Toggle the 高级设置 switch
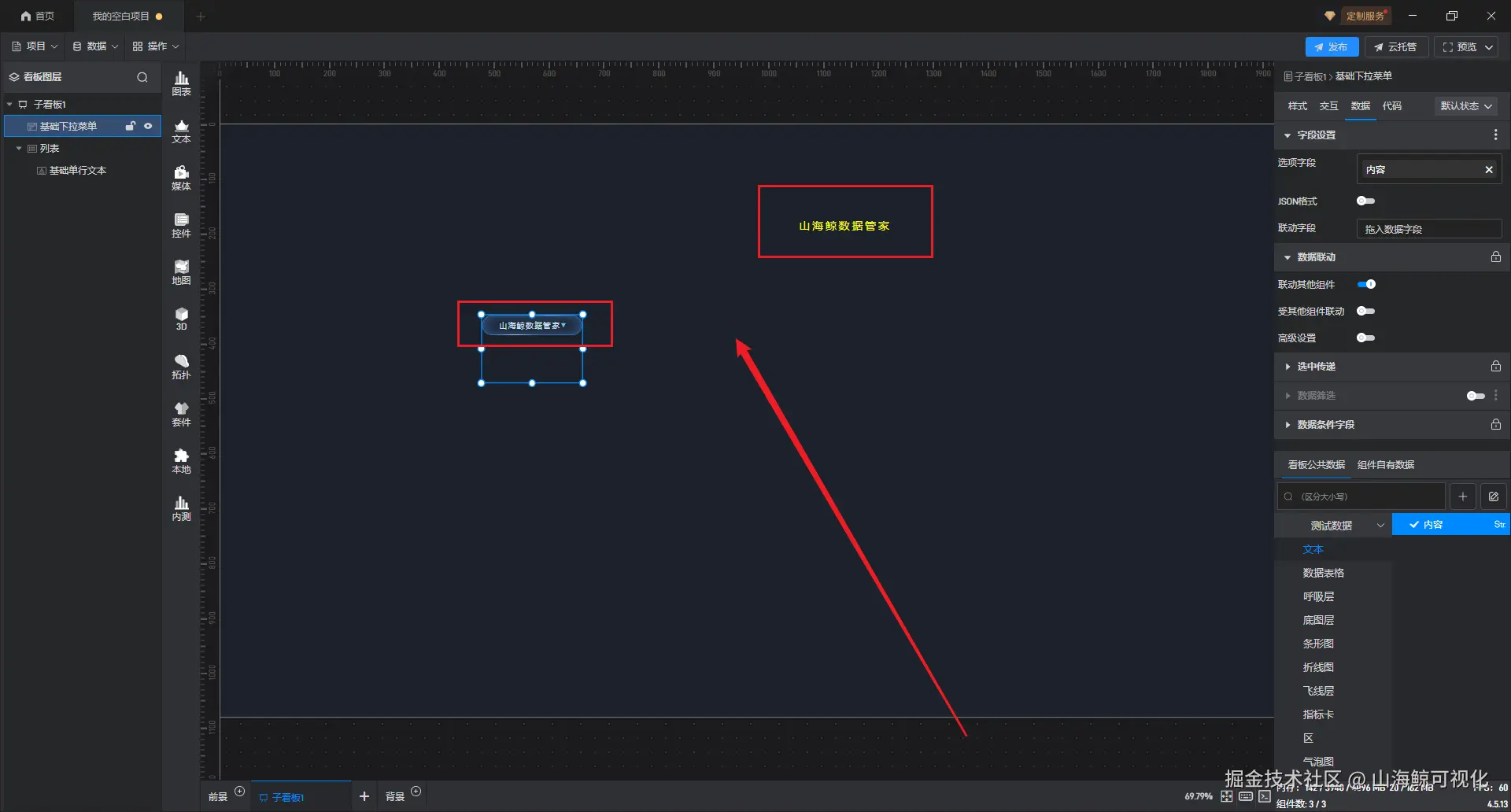This screenshot has height=812, width=1511. pos(1365,338)
